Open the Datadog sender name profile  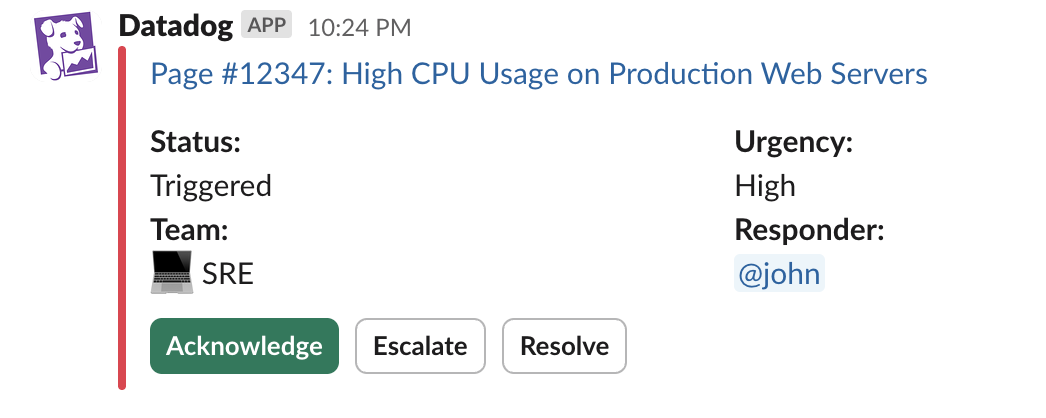176,27
